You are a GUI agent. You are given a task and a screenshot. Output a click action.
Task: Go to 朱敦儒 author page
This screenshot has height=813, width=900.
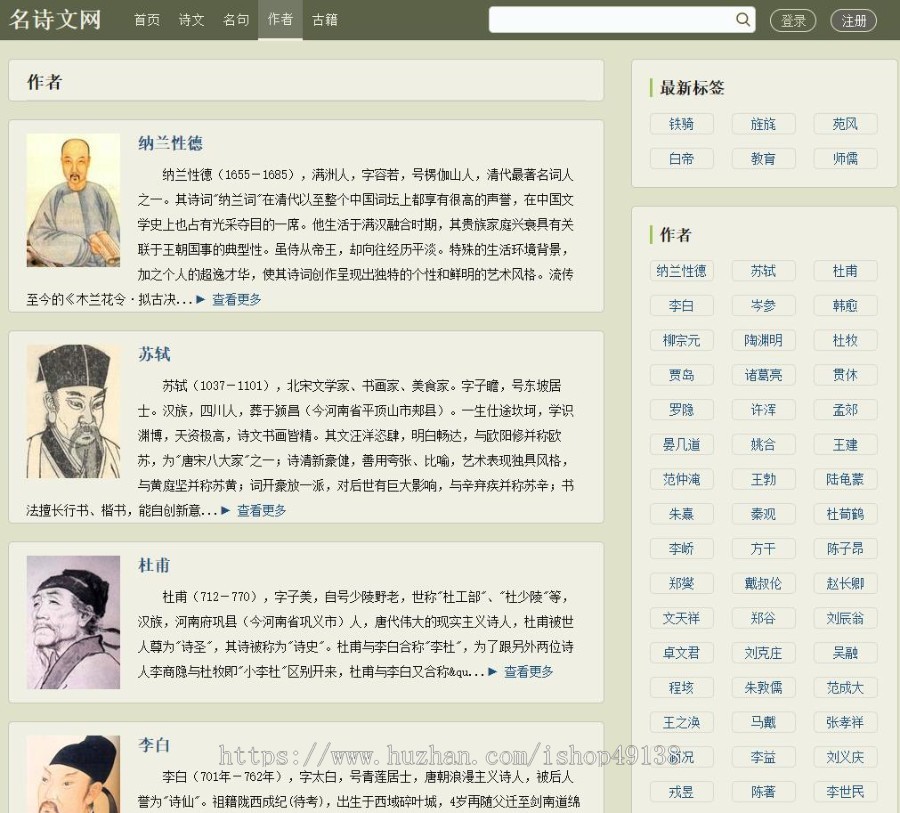click(763, 688)
